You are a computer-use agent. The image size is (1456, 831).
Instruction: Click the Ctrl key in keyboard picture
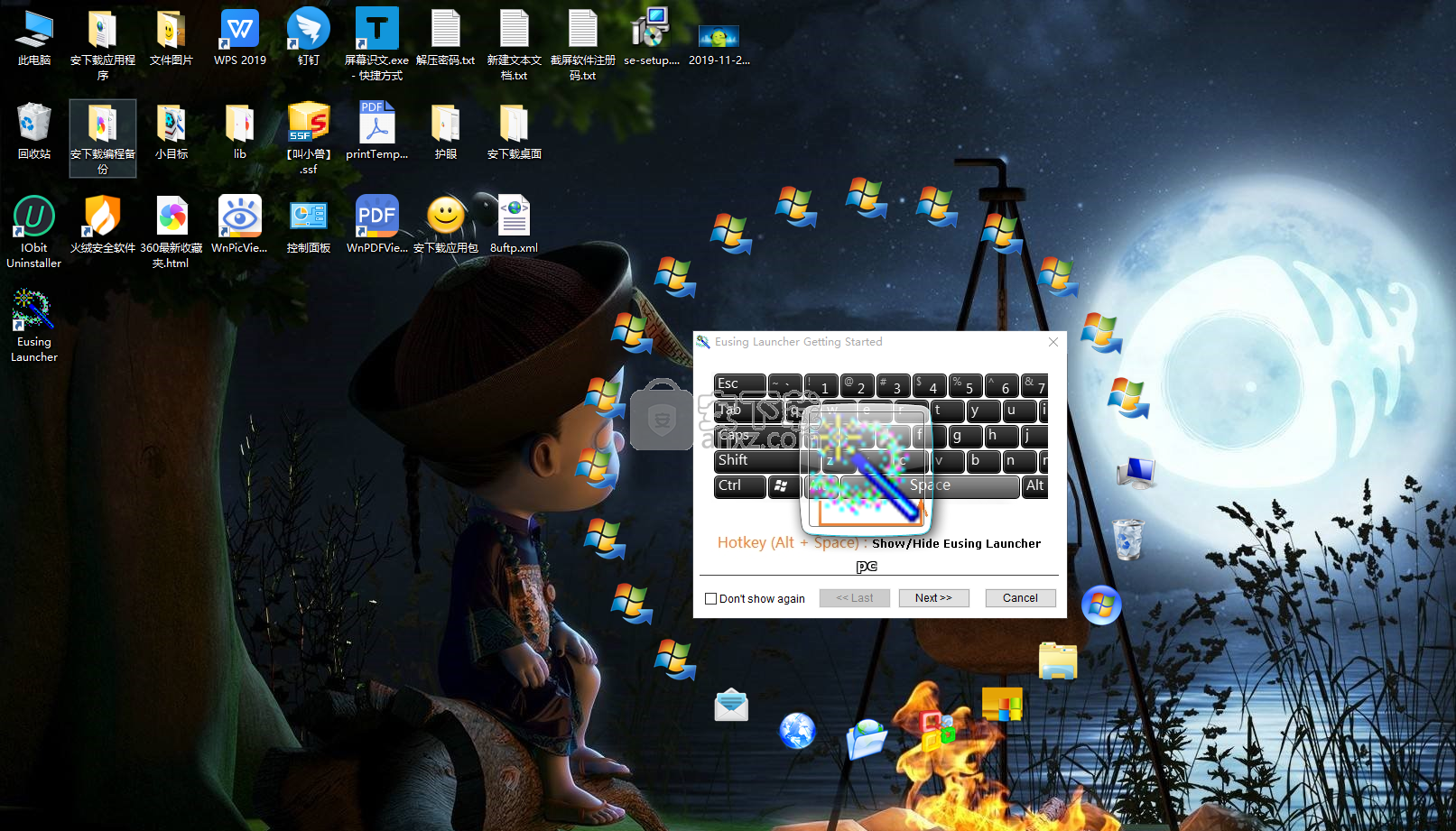(739, 486)
